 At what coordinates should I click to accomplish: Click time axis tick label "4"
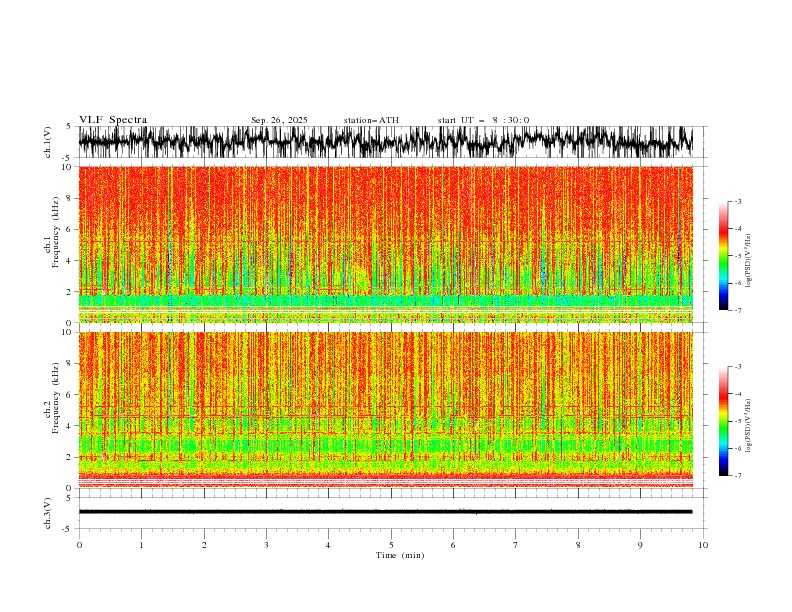tap(328, 545)
